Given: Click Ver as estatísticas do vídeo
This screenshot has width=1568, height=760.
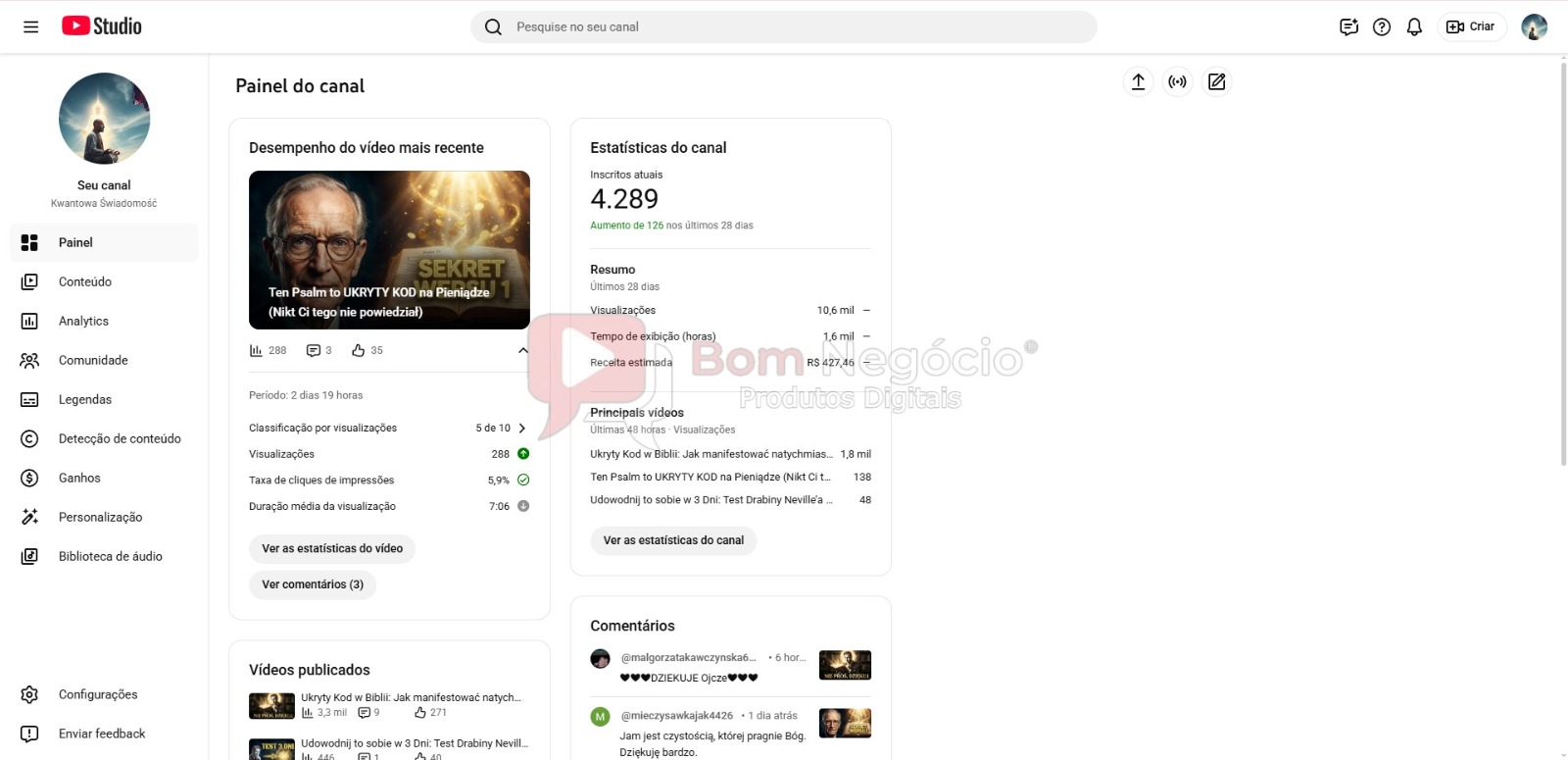Looking at the screenshot, I should point(332,548).
